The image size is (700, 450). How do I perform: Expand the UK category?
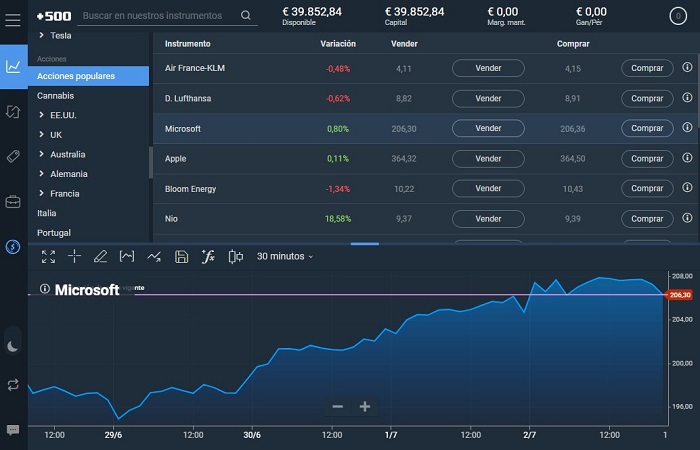[x=41, y=134]
